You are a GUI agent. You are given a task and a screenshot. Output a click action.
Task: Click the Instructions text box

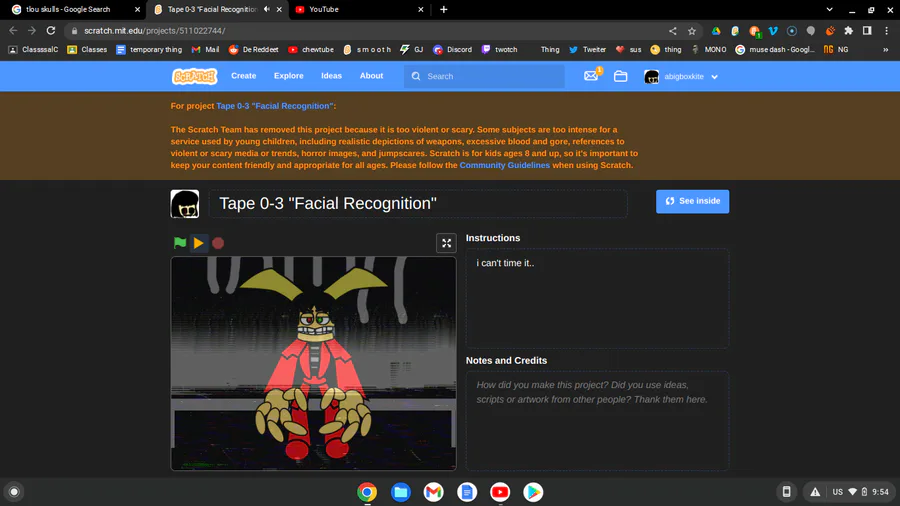point(597,298)
